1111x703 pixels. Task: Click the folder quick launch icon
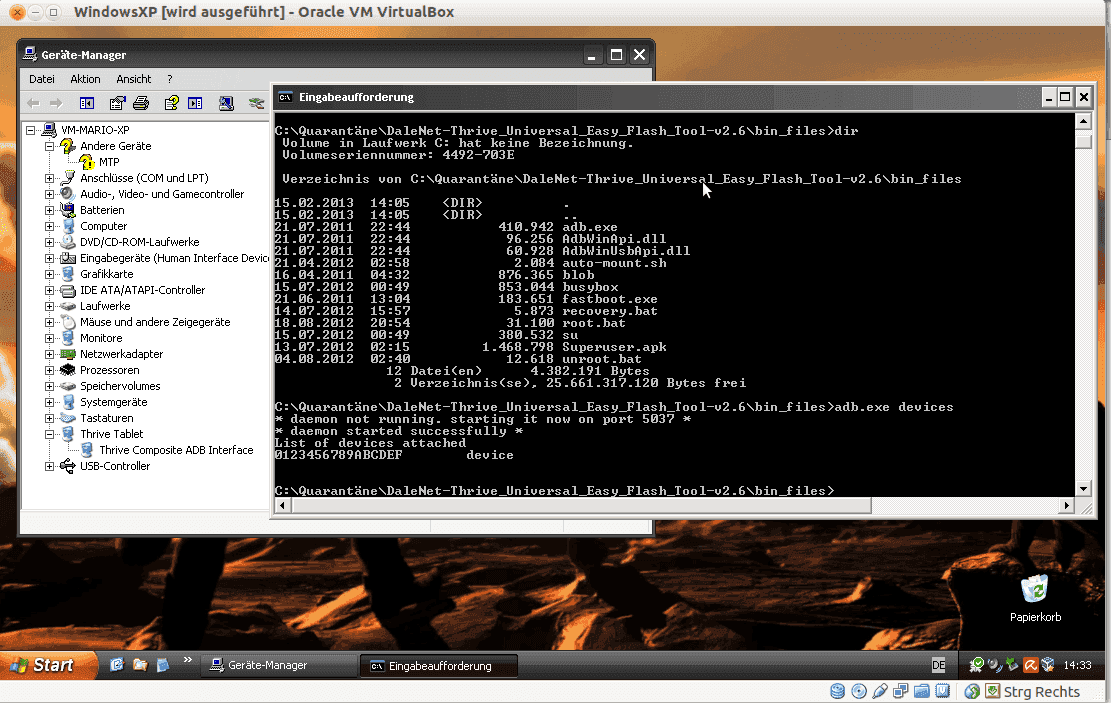tap(140, 665)
